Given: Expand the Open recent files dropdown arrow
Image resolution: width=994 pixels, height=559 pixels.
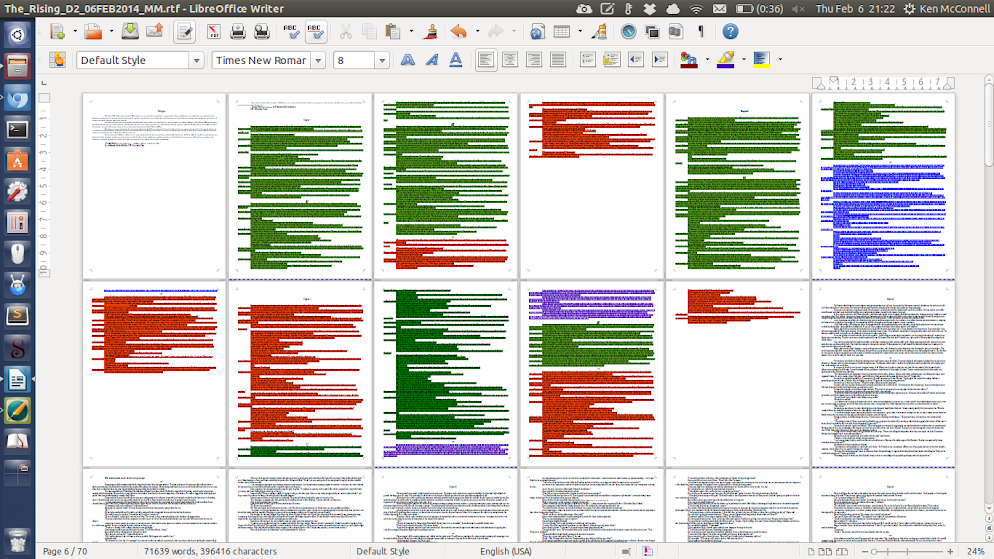Looking at the screenshot, I should pos(111,32).
